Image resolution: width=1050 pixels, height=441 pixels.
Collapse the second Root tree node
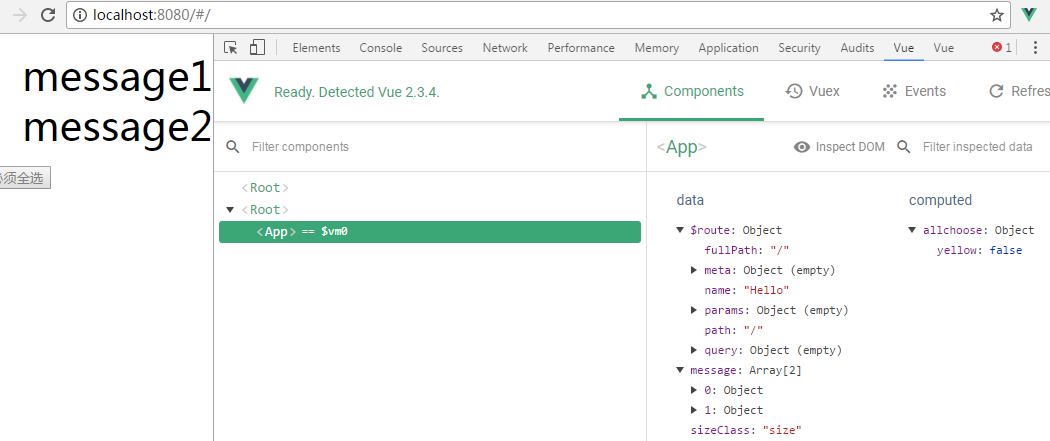231,210
